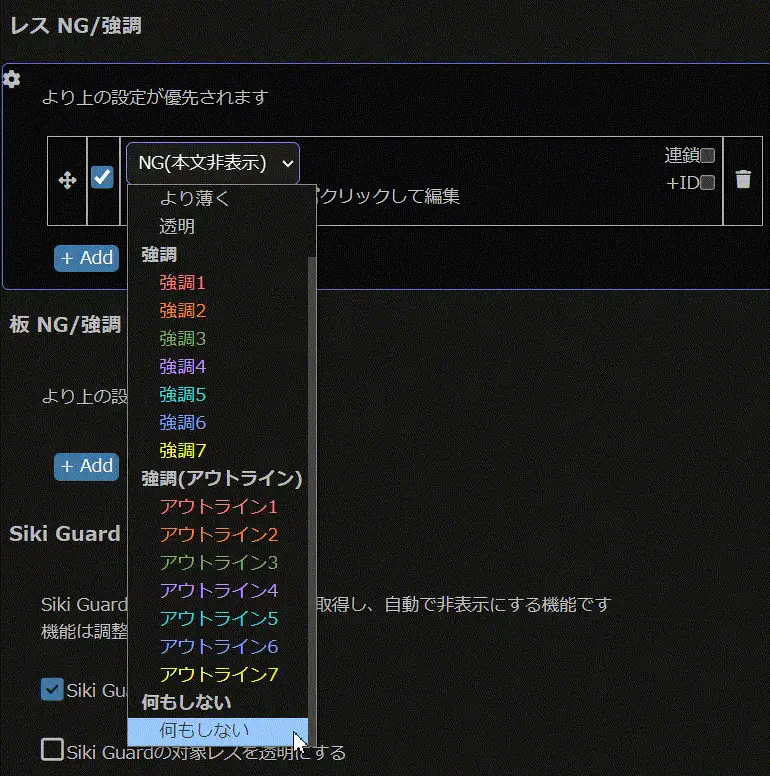This screenshot has height=776, width=770.
Task: Pick アウトライン2 option
Action: [218, 534]
